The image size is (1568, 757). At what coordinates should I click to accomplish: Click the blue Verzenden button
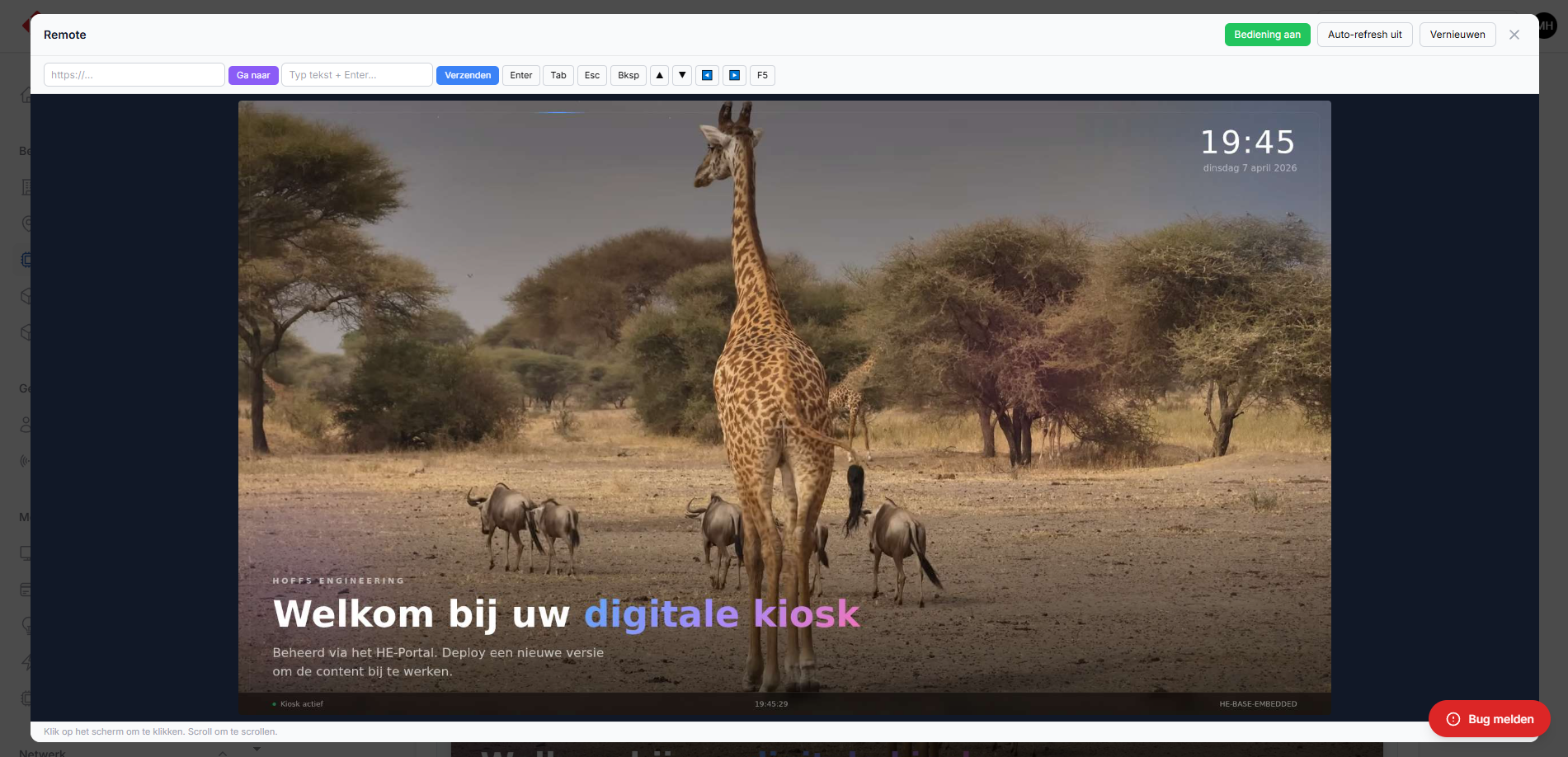coord(468,75)
